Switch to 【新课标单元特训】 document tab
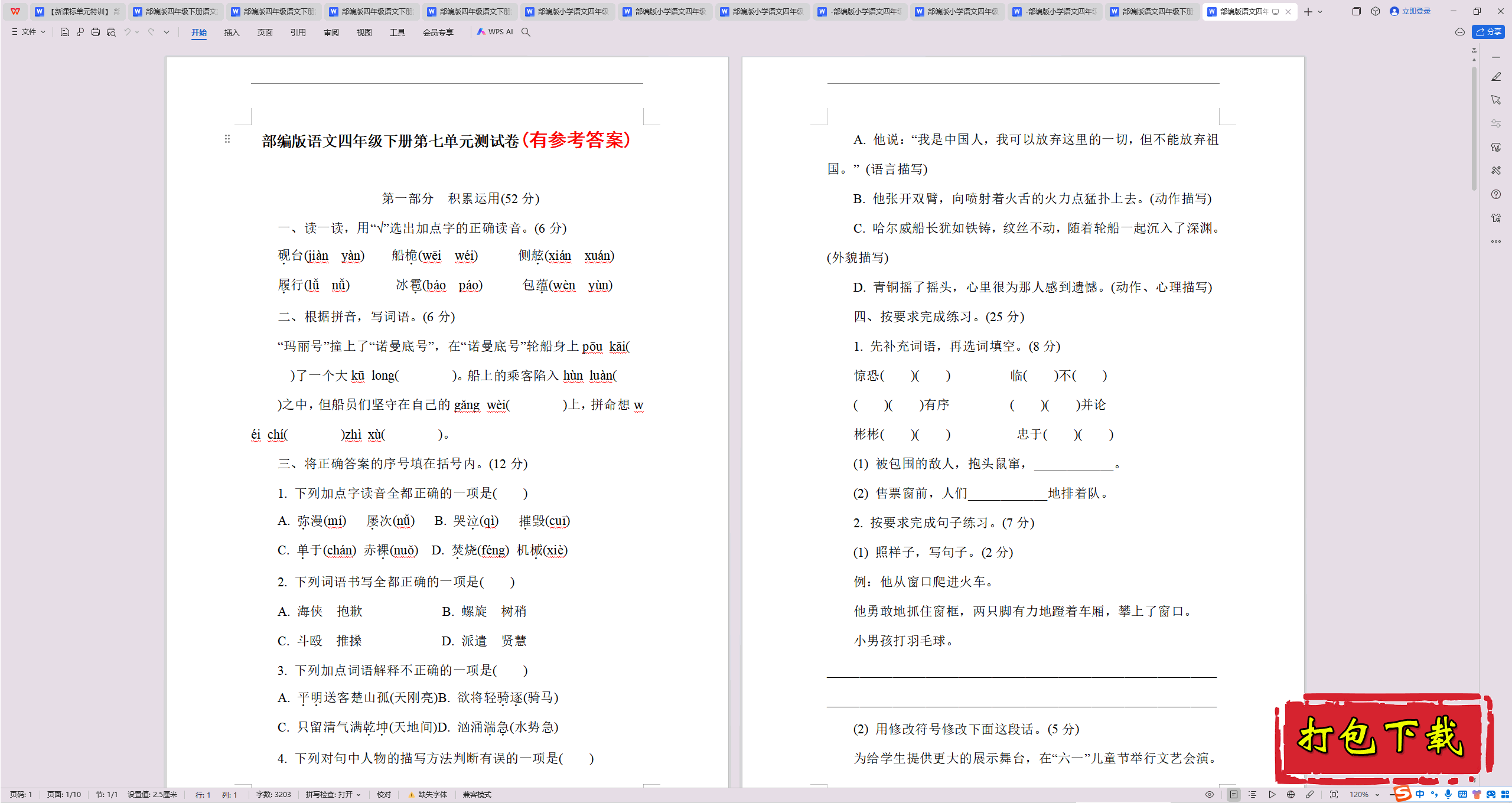The width and height of the screenshot is (1512, 803). coord(77,12)
